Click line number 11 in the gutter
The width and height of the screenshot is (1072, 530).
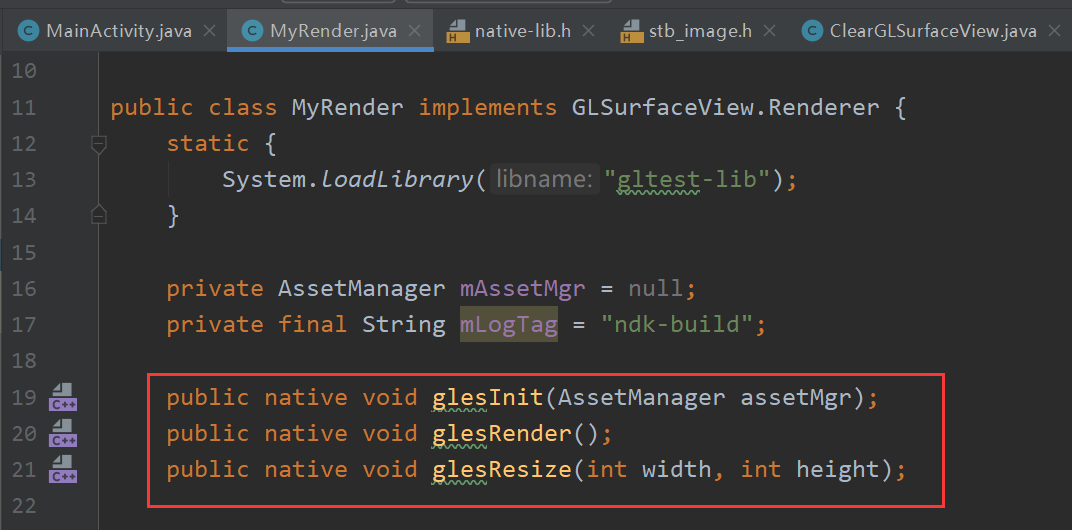click(x=23, y=108)
